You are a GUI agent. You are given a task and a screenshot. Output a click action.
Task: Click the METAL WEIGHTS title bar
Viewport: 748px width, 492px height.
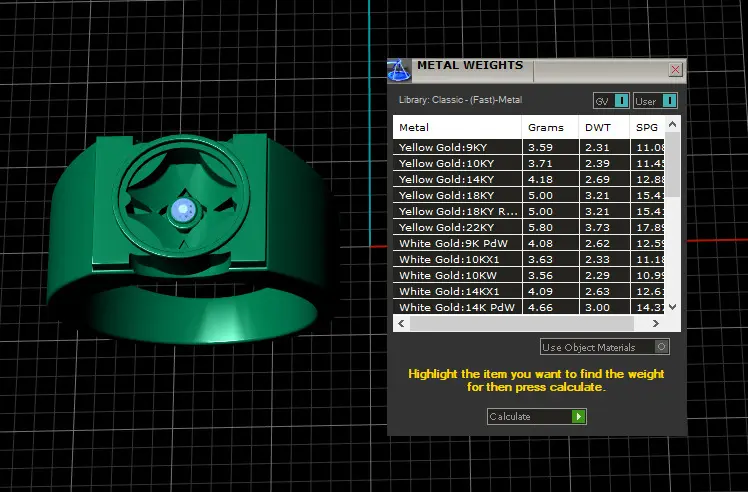[x=537, y=70]
